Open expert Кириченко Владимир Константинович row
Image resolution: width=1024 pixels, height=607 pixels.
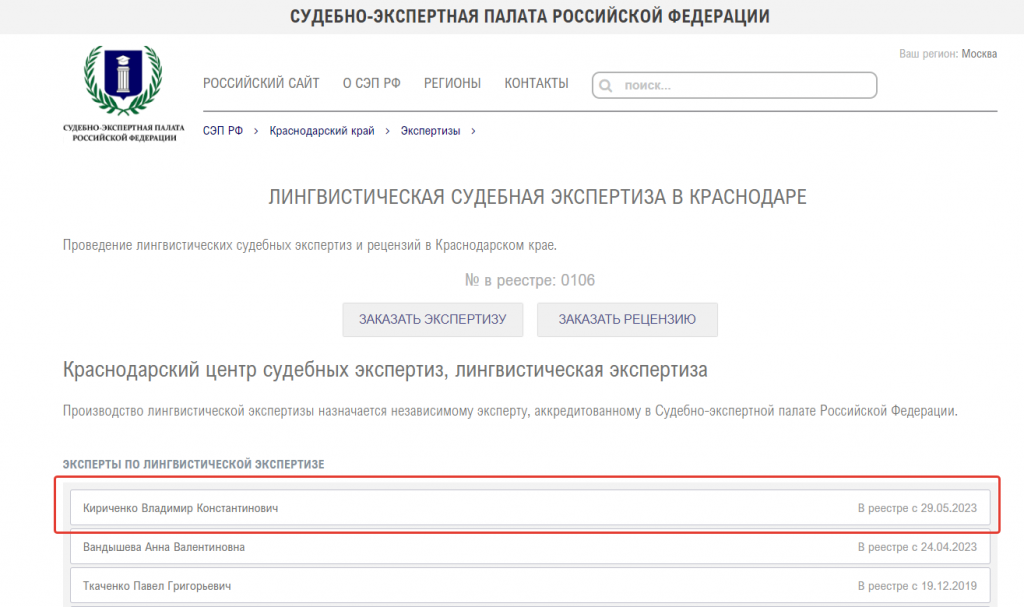(530, 508)
